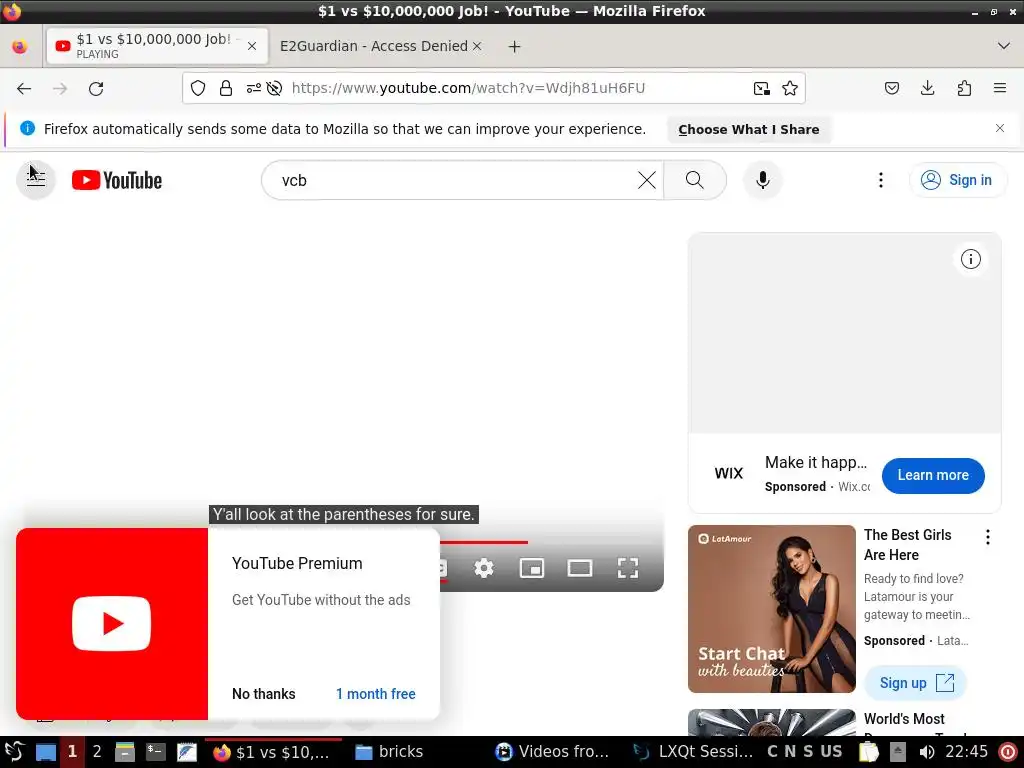Image resolution: width=1024 pixels, height=768 pixels.
Task: Save page to Pocket
Action: click(892, 88)
